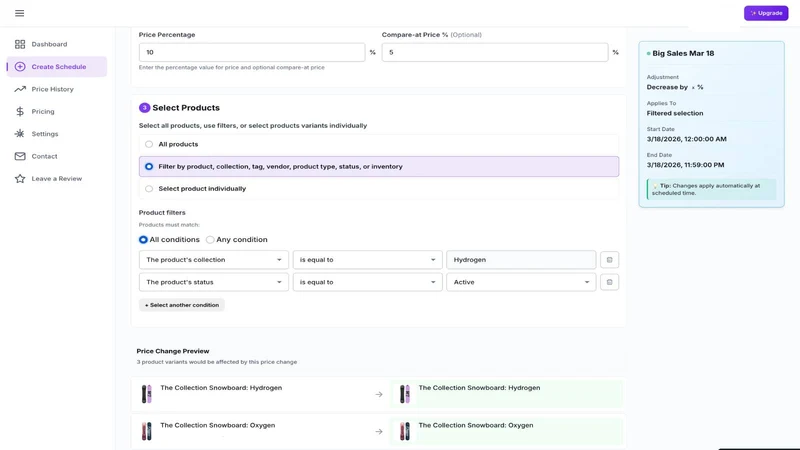Click the Select Products heading

click(x=186, y=108)
